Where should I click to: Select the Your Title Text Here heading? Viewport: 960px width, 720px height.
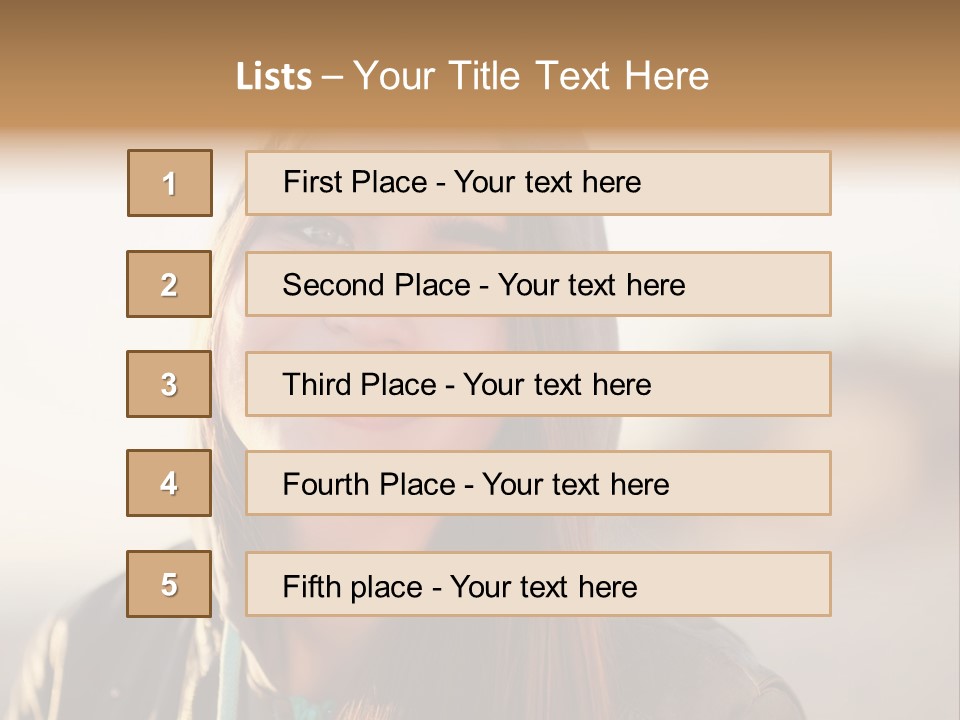[531, 76]
